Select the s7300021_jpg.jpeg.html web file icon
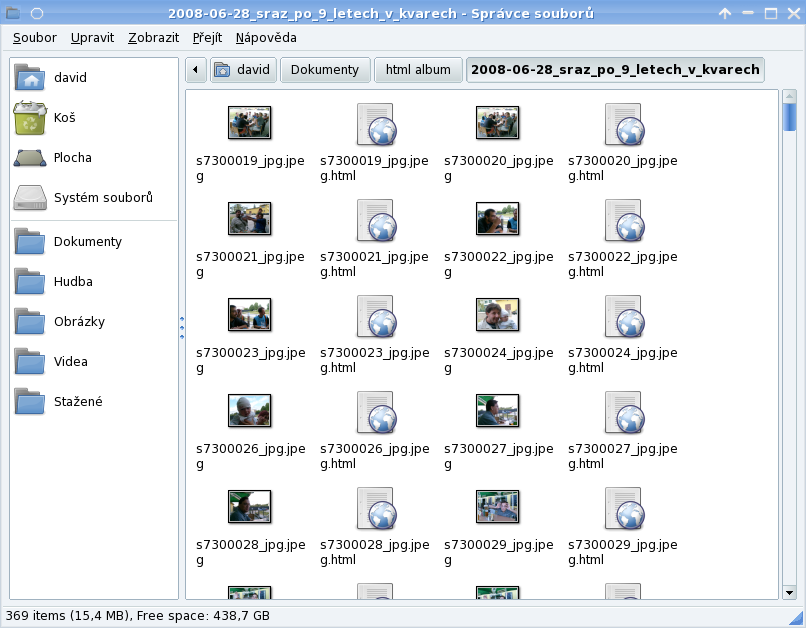The width and height of the screenshot is (806, 628). [x=376, y=220]
